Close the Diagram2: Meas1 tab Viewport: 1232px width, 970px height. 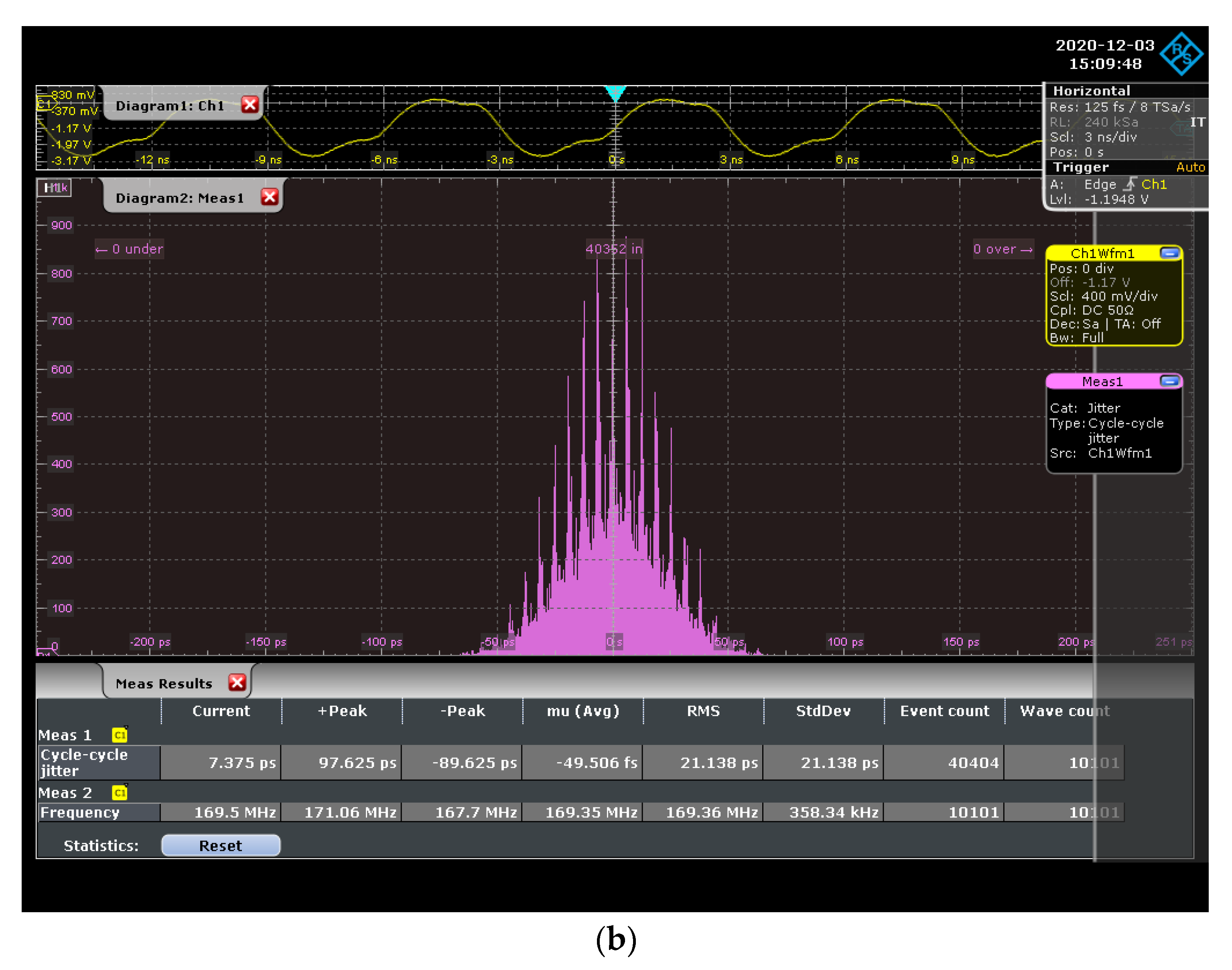click(269, 197)
